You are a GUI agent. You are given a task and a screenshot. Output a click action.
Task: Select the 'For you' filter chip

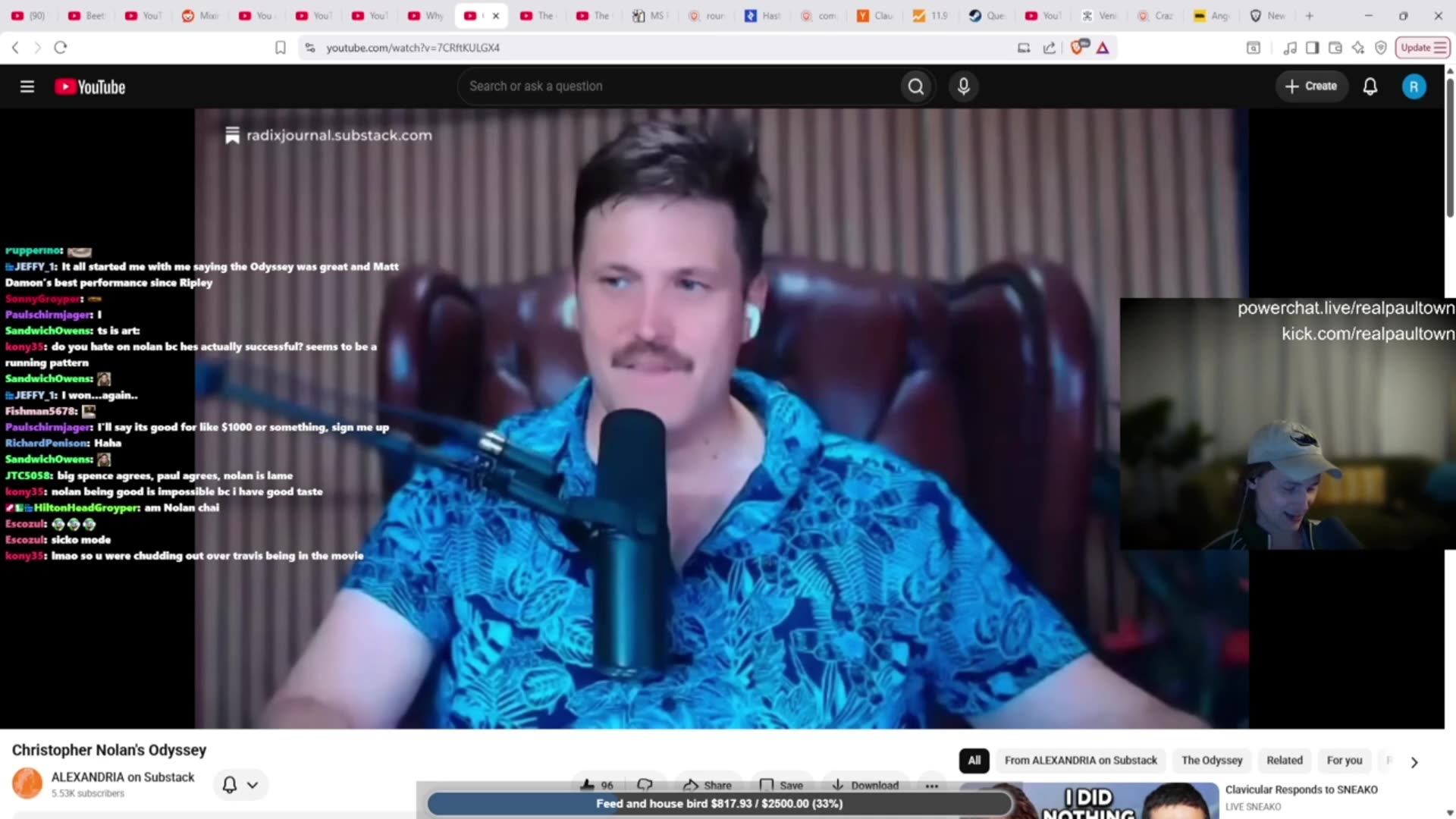(x=1344, y=761)
